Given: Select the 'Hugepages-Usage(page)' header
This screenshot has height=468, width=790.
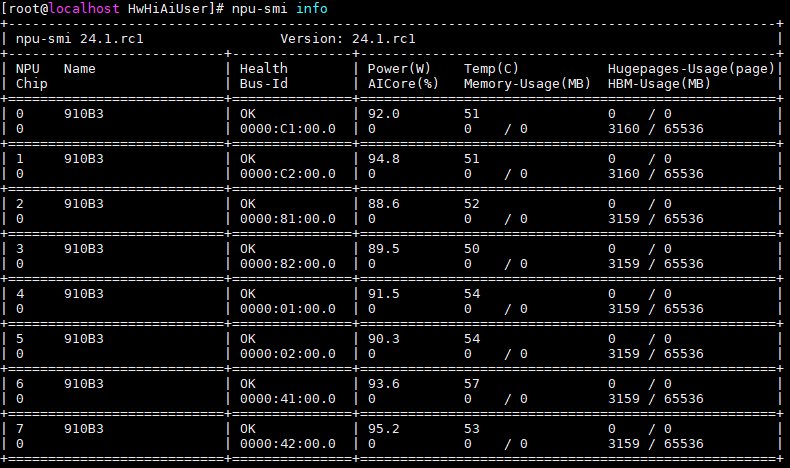Looking at the screenshot, I should coord(691,69).
